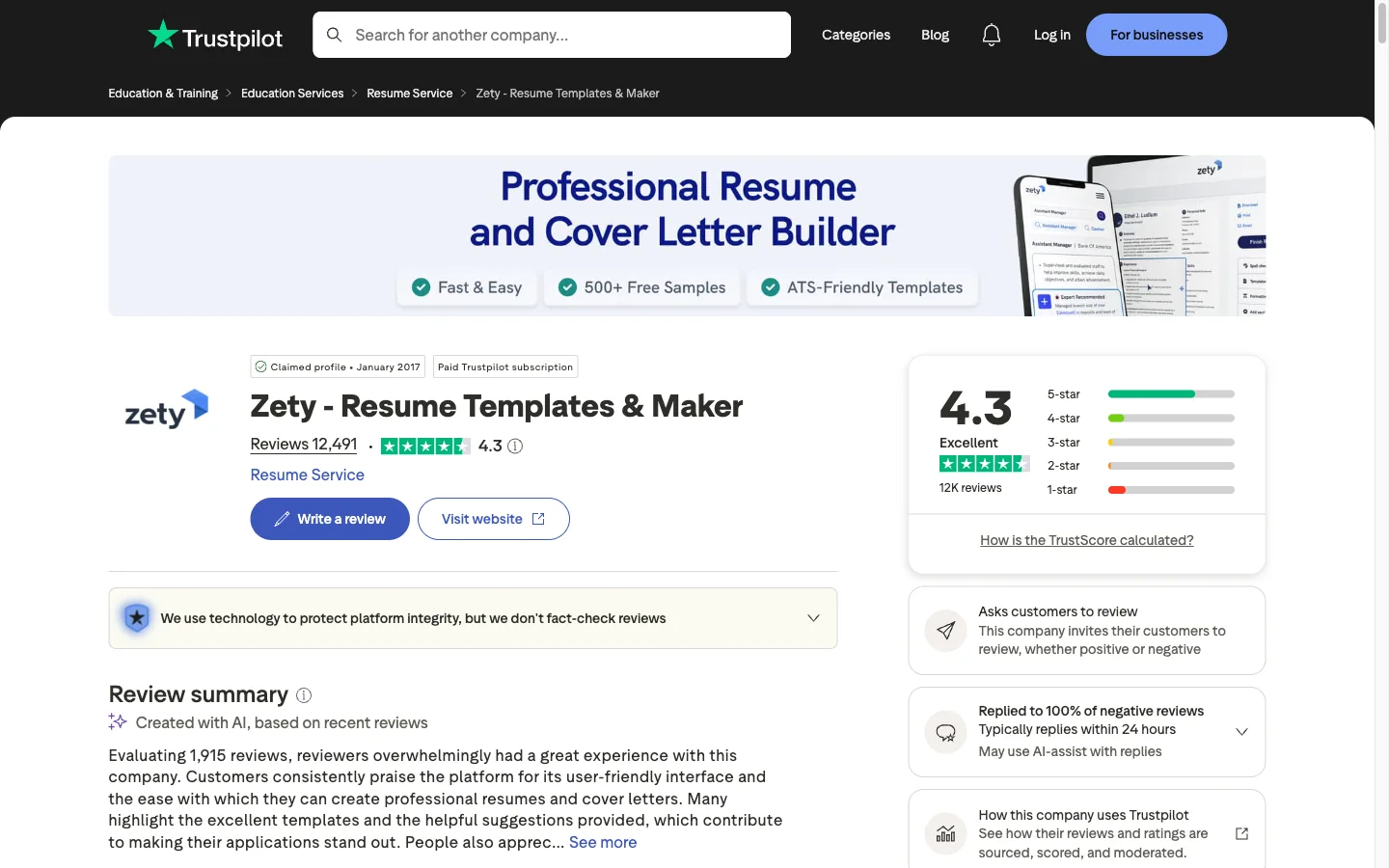Screen dimensions: 1389x868
Task: Click the Zety company logo
Action: 167,409
